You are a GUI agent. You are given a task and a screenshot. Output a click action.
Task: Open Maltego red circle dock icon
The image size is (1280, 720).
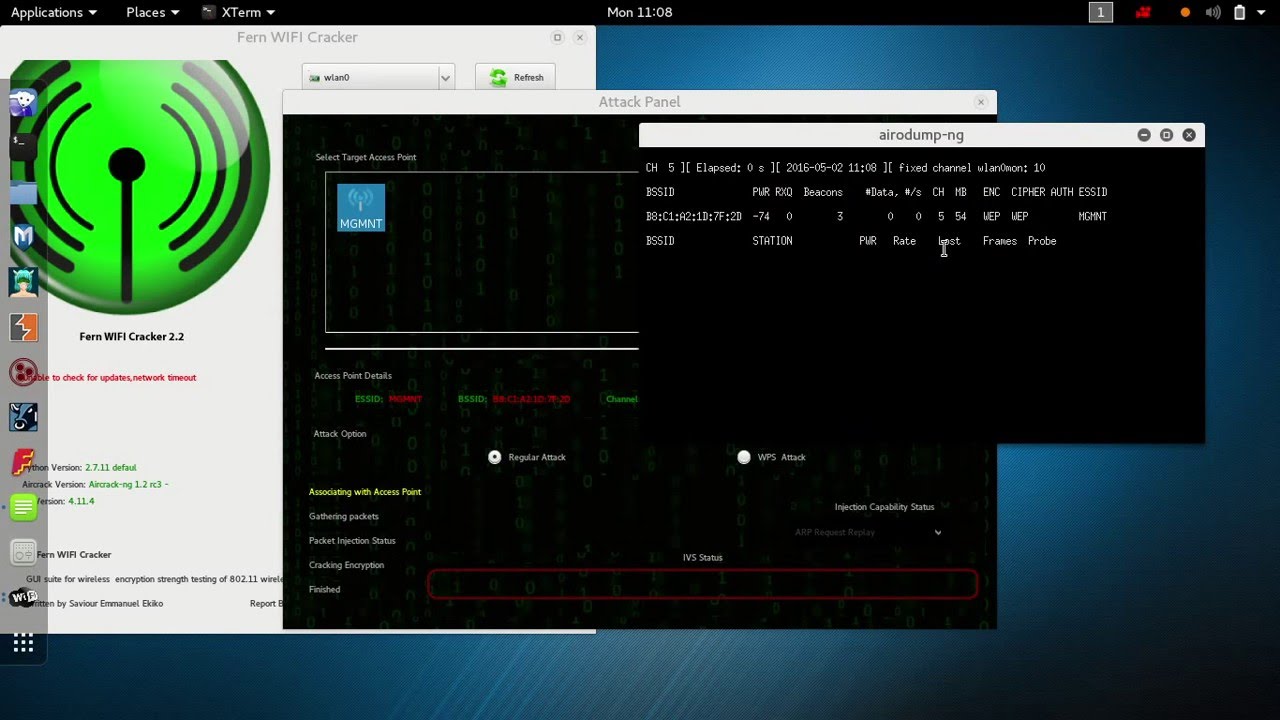pyautogui.click(x=23, y=372)
